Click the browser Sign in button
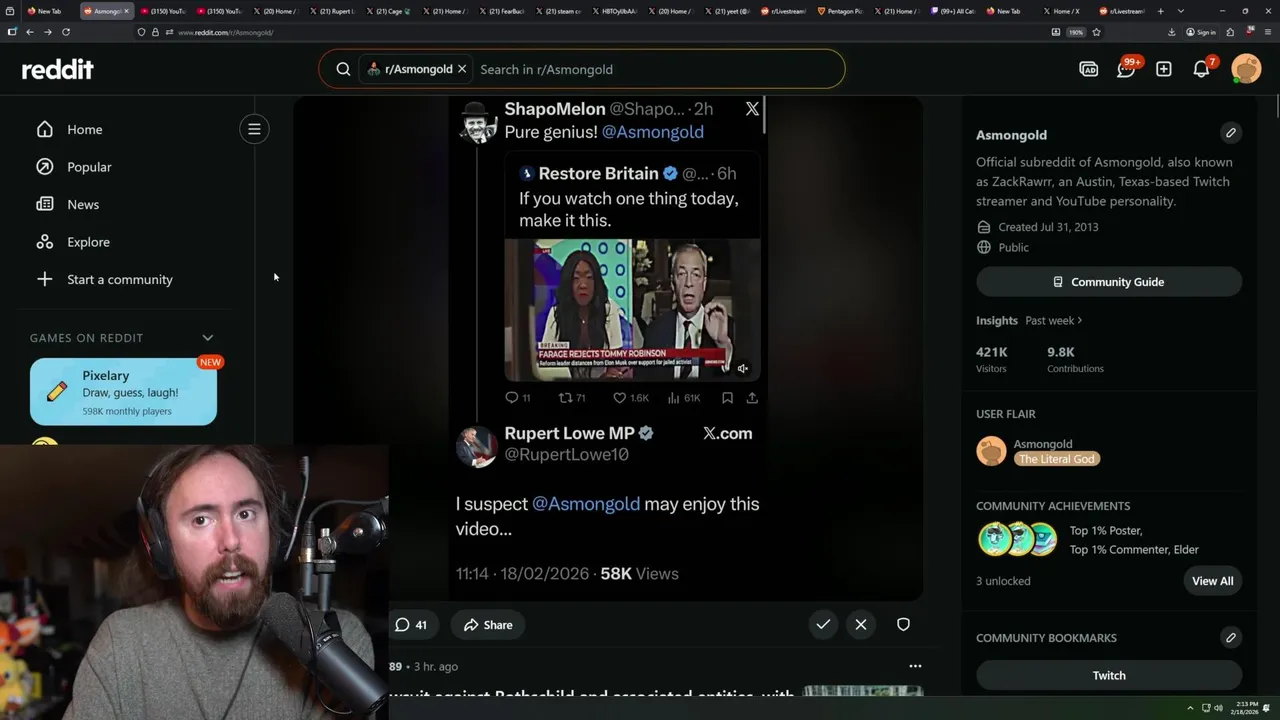 (x=1202, y=32)
